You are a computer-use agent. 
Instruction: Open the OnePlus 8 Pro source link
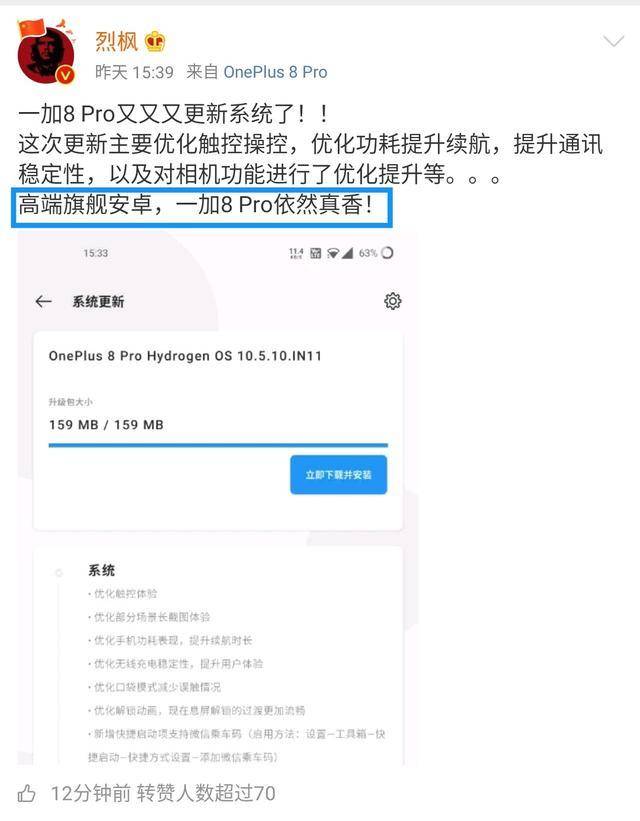click(x=275, y=72)
